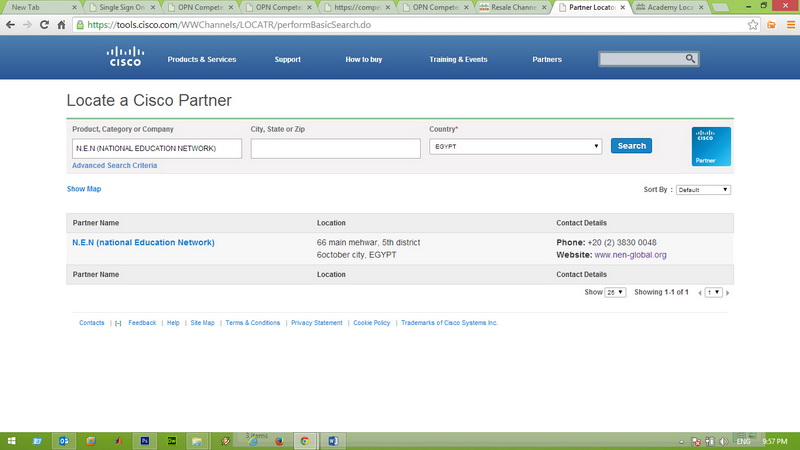
Task: Open Outlook from the taskbar
Action: (x=64, y=441)
